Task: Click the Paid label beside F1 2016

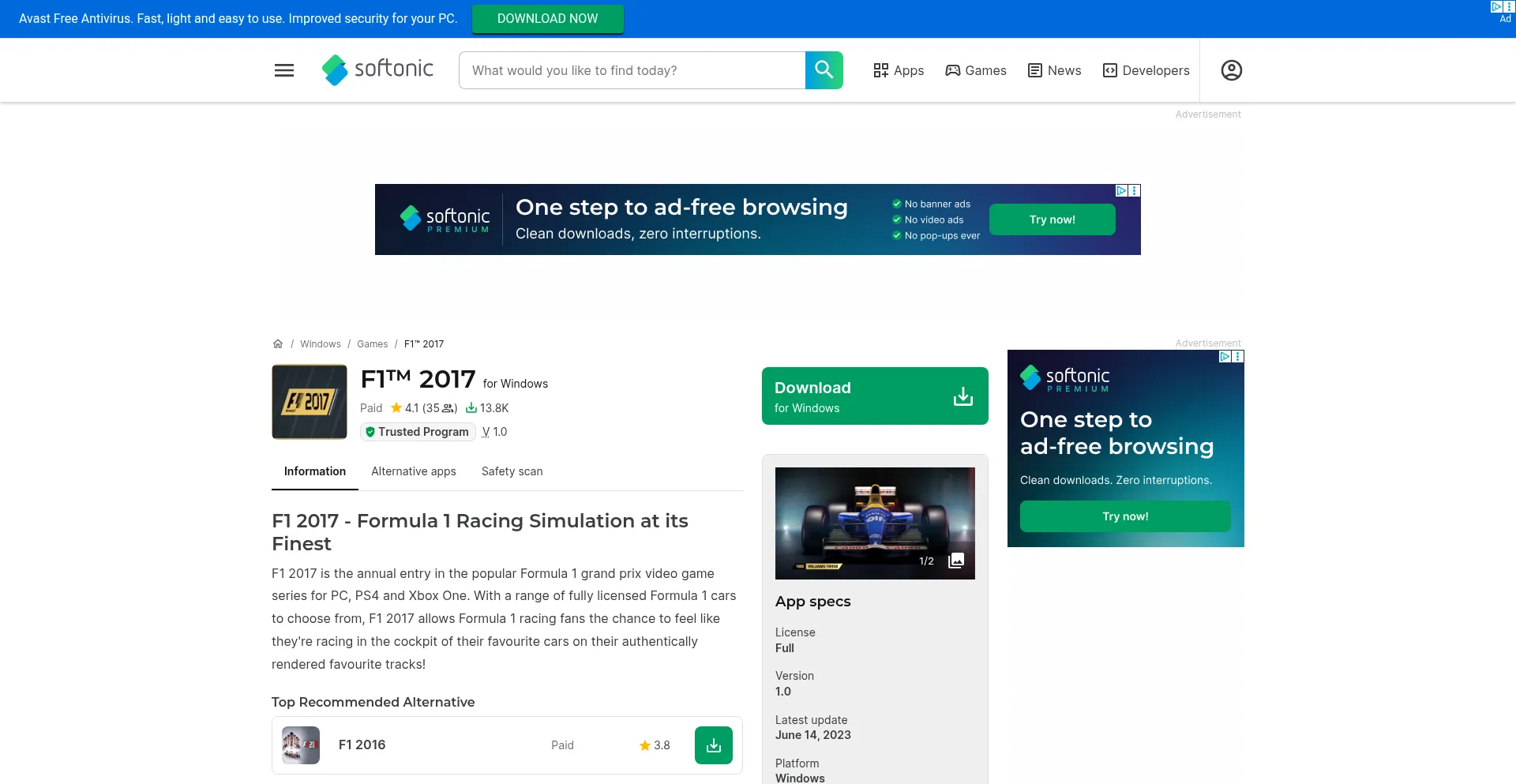Action: pyautogui.click(x=562, y=745)
